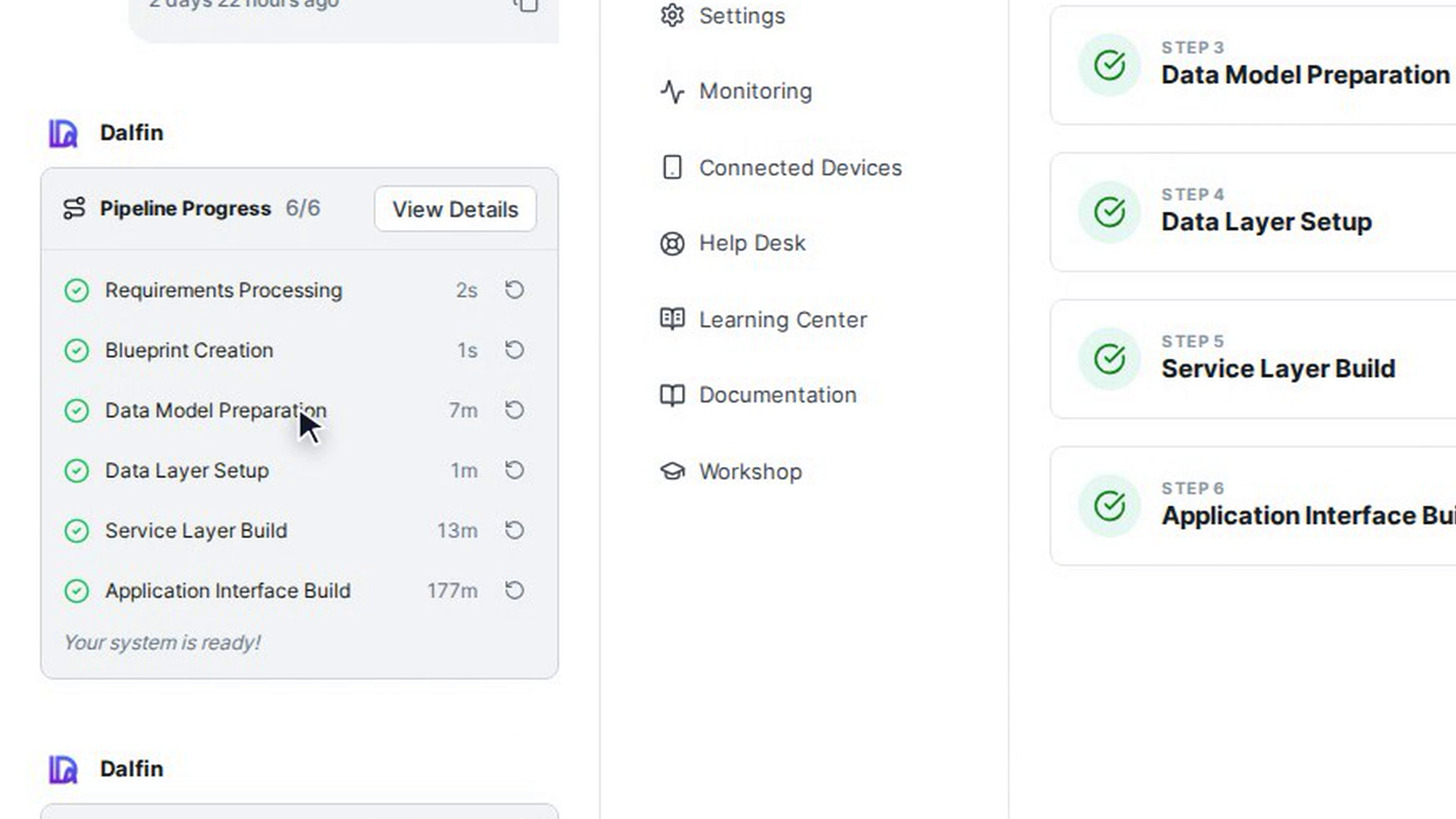Viewport: 1456px width, 819px height.
Task: Click the 'Your system is ready!' message
Action: pos(162,642)
